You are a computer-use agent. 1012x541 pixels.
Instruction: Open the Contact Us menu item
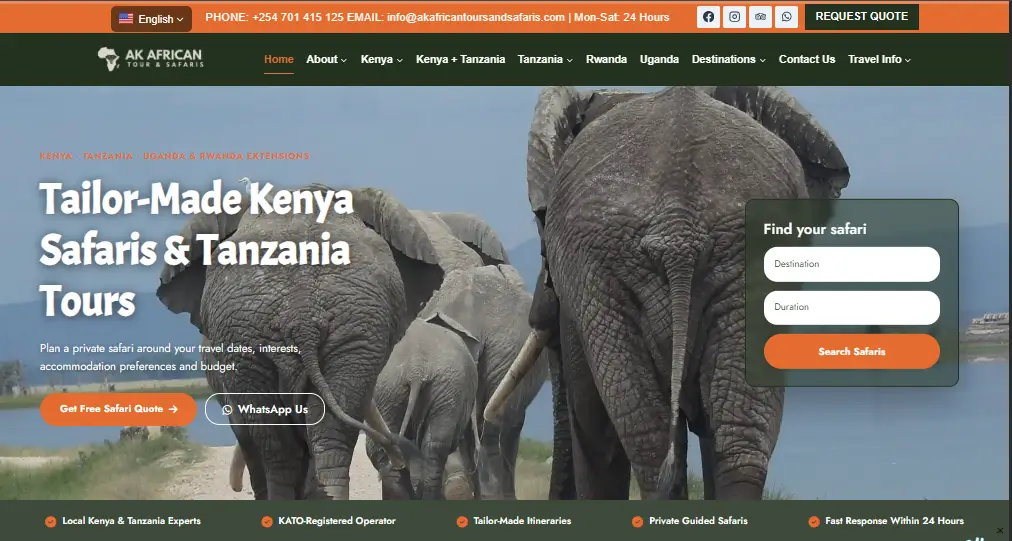[807, 59]
